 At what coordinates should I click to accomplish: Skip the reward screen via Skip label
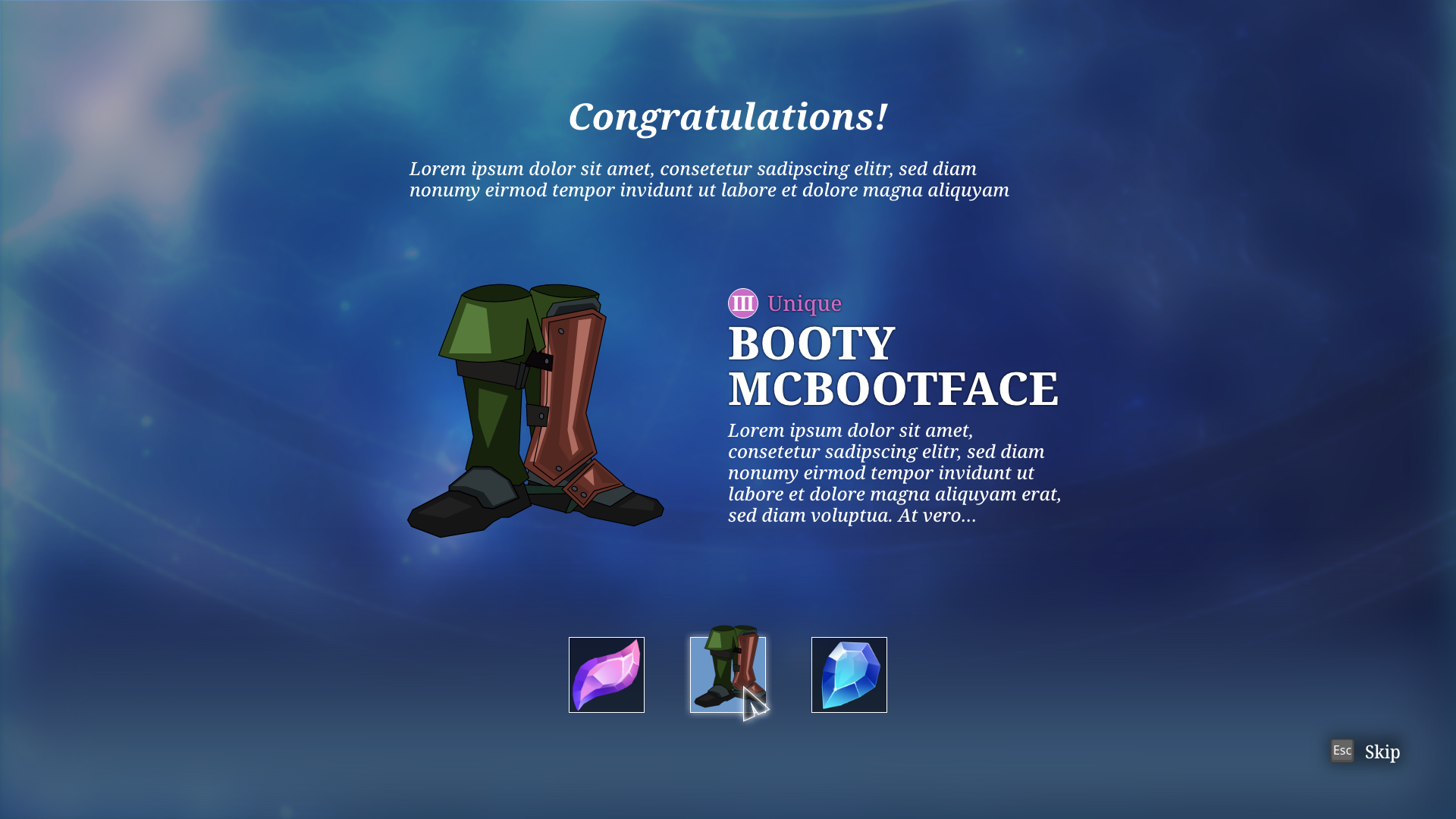click(x=1382, y=752)
